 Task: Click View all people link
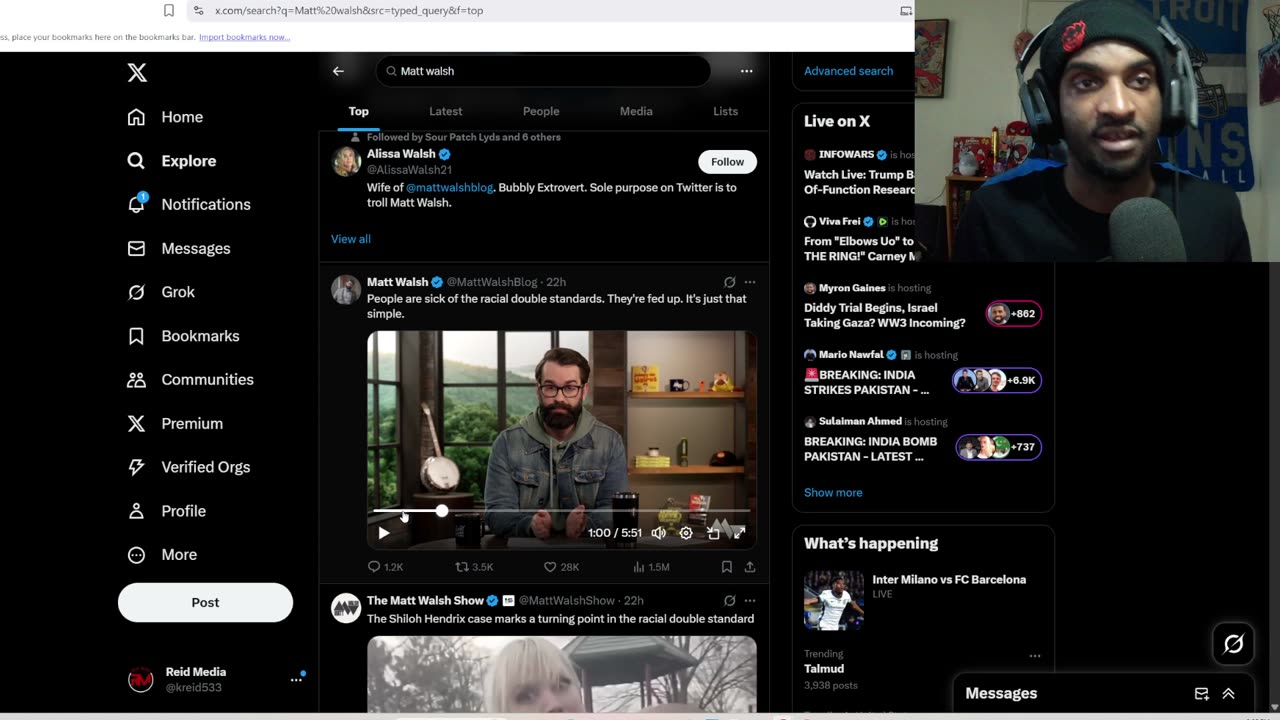pyautogui.click(x=351, y=239)
